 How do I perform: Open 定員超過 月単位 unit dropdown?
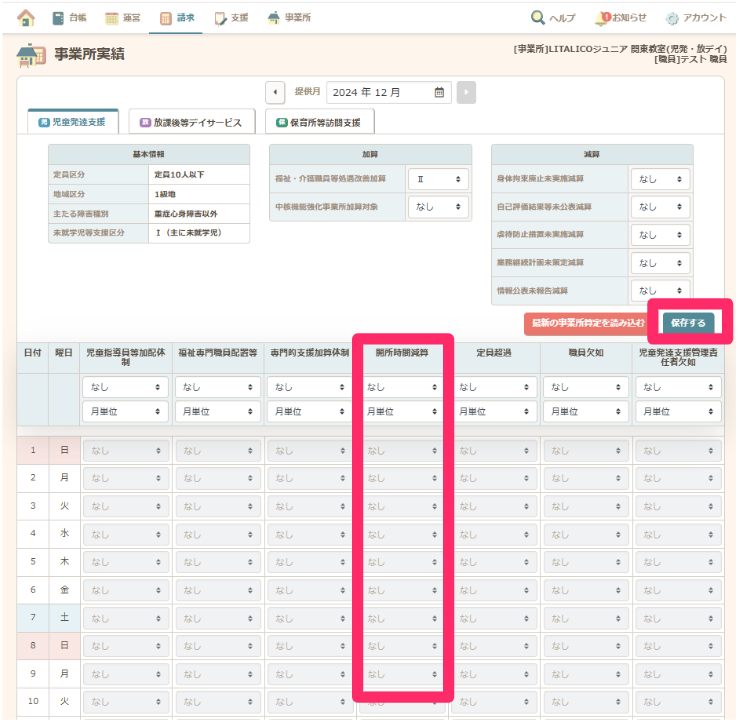pos(494,410)
